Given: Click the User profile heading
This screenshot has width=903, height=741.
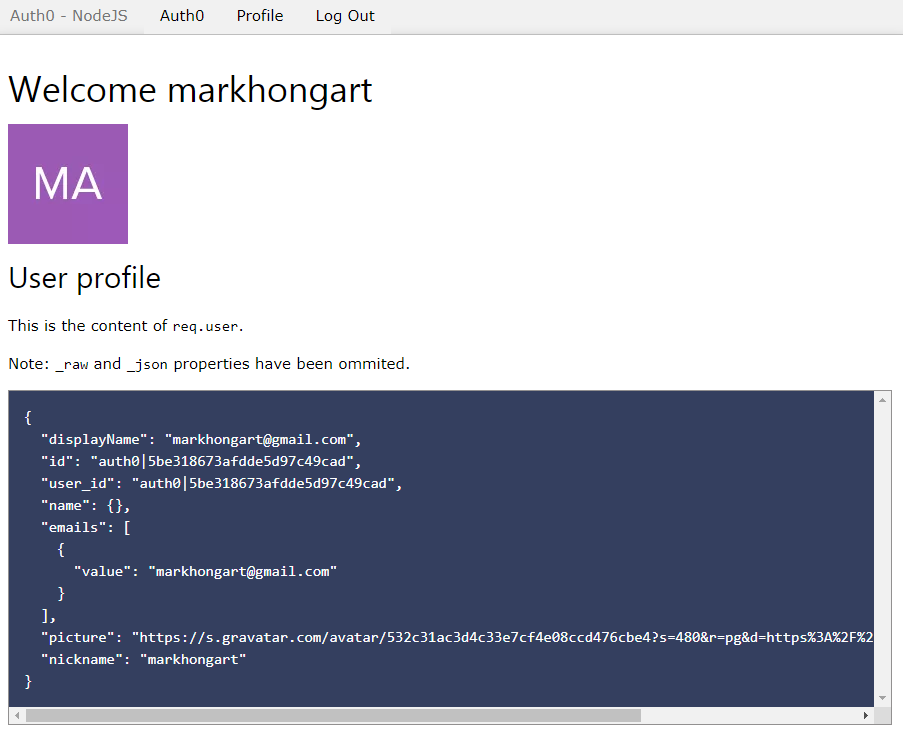Looking at the screenshot, I should point(84,277).
